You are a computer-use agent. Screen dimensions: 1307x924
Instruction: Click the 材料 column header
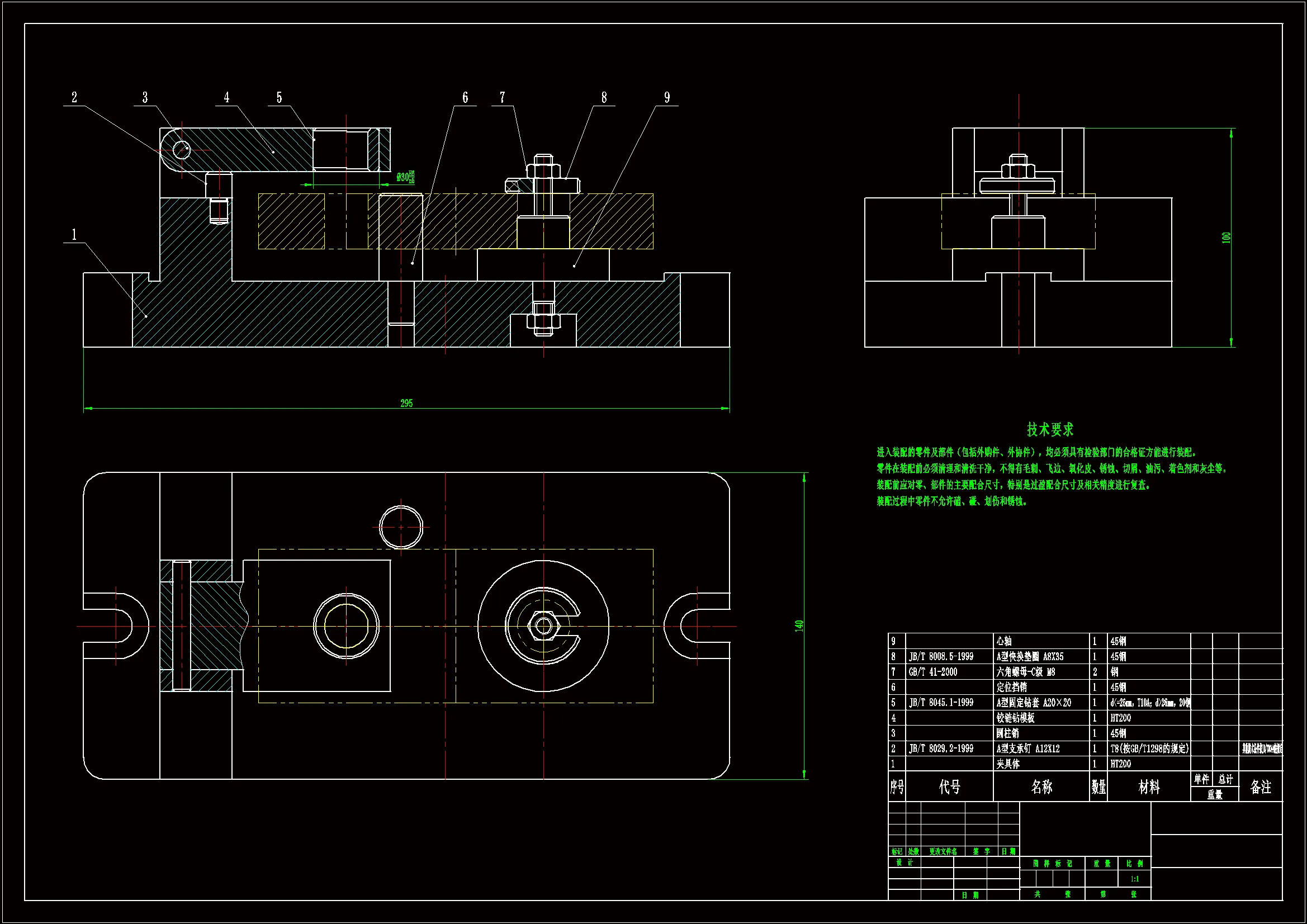click(1149, 787)
